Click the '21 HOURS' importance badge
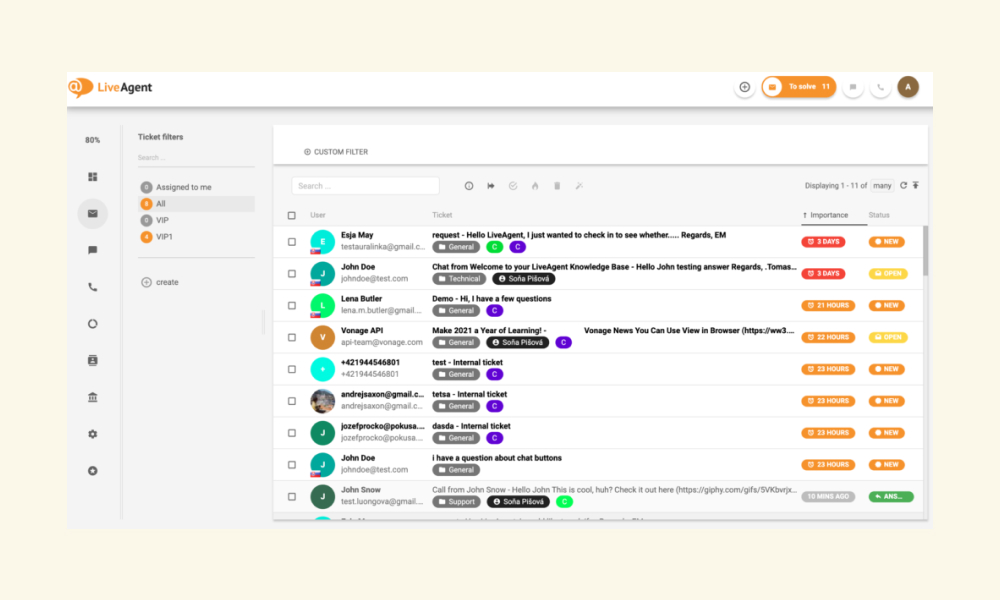1000x600 pixels. click(x=828, y=305)
